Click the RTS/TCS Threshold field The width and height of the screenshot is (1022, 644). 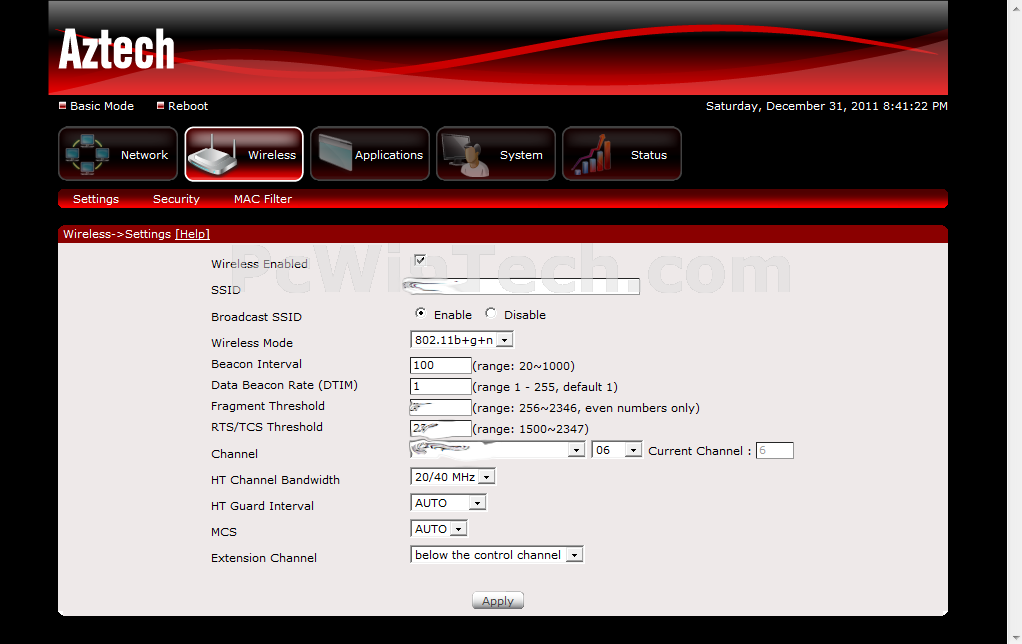coord(441,428)
